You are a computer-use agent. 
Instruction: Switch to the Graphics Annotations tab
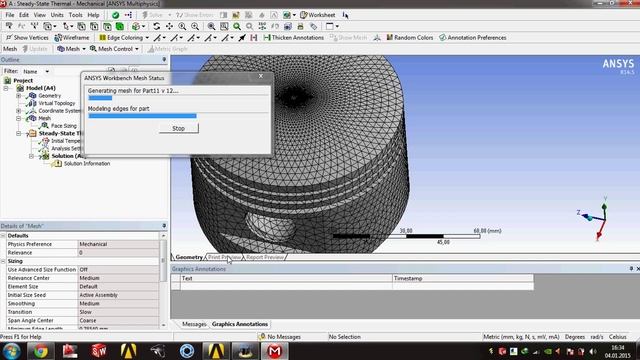coord(240,324)
